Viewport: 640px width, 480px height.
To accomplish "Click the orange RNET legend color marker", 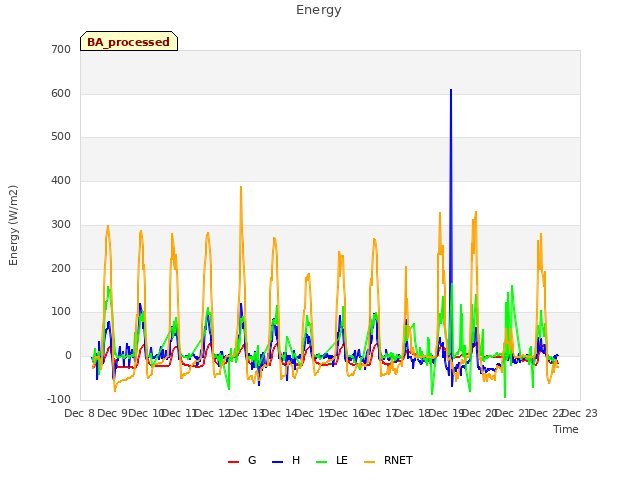I will point(369,462).
